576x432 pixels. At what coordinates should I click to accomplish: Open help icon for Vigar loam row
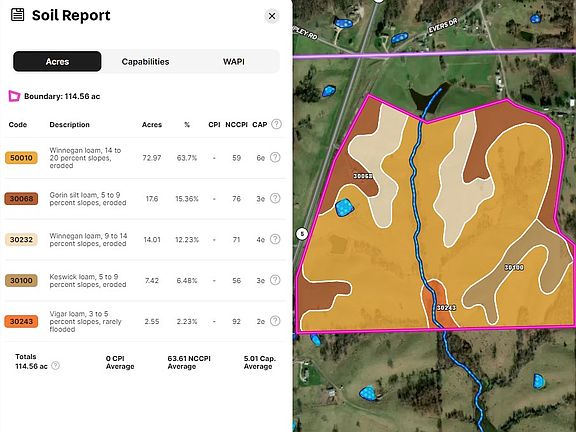click(x=275, y=321)
